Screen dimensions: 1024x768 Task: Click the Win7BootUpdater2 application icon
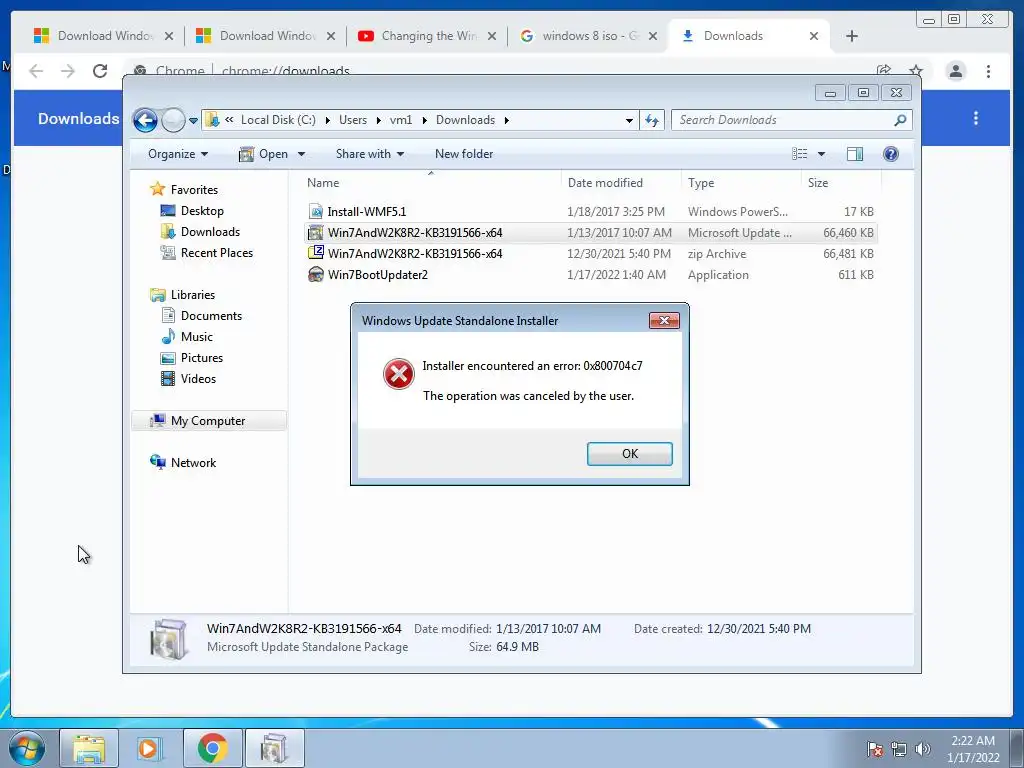coord(316,274)
